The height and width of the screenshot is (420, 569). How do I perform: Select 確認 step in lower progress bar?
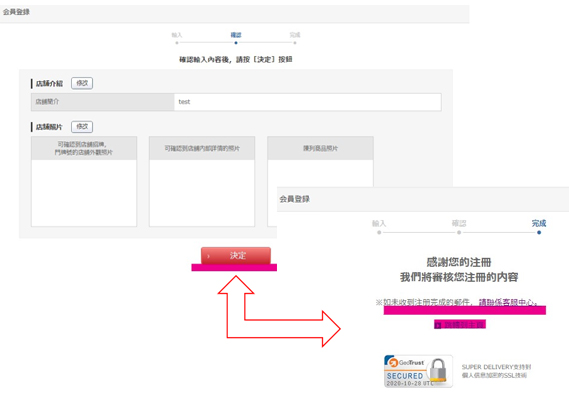pyautogui.click(x=459, y=223)
